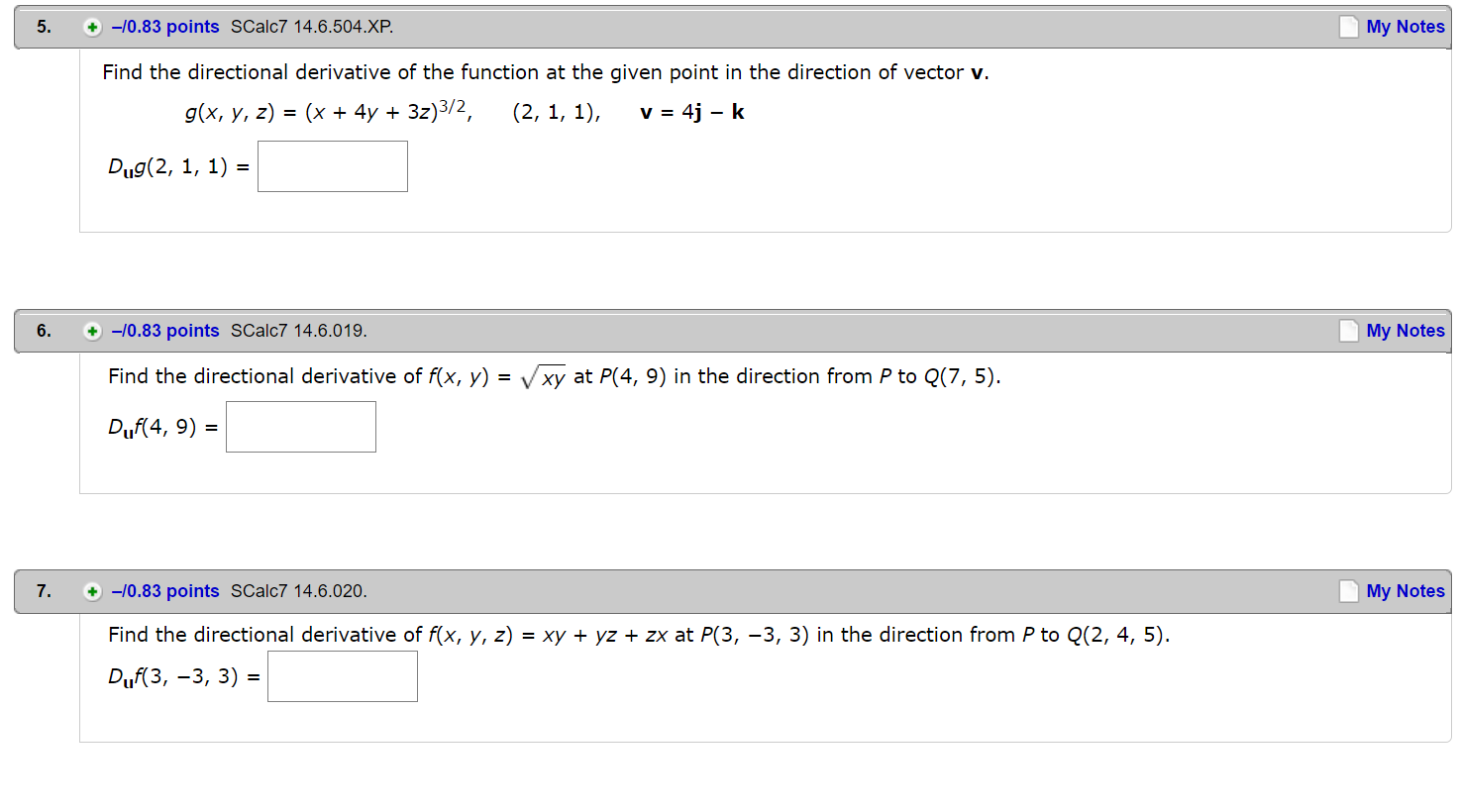Click the notes page icon beside problem 5's My Notes
This screenshot has height=812, width=1458.
click(x=1348, y=27)
